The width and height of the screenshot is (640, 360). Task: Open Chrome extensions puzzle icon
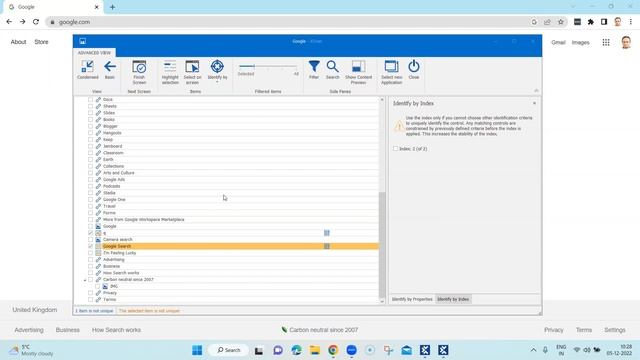coord(591,22)
